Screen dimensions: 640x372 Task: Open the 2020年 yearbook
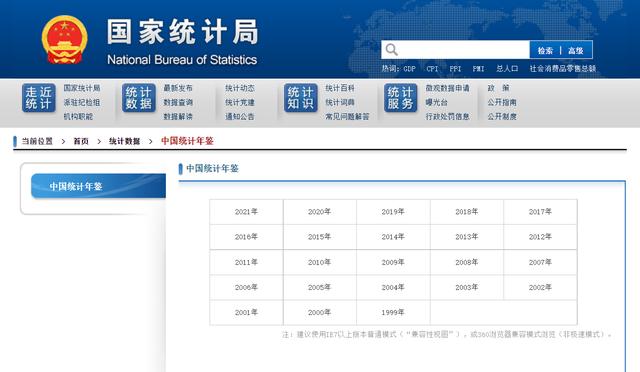[320, 212]
